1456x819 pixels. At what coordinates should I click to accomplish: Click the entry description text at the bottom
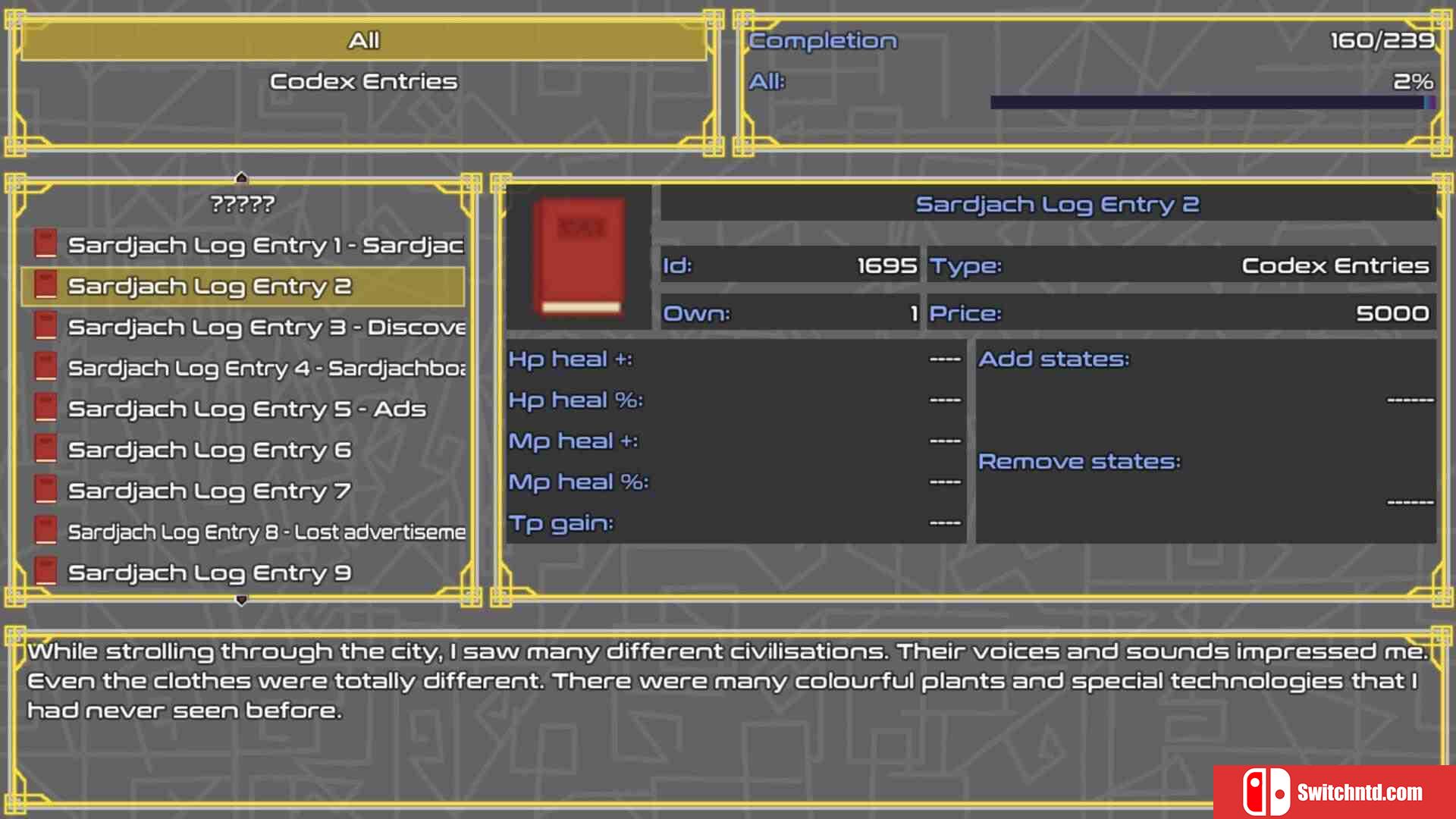(x=728, y=680)
